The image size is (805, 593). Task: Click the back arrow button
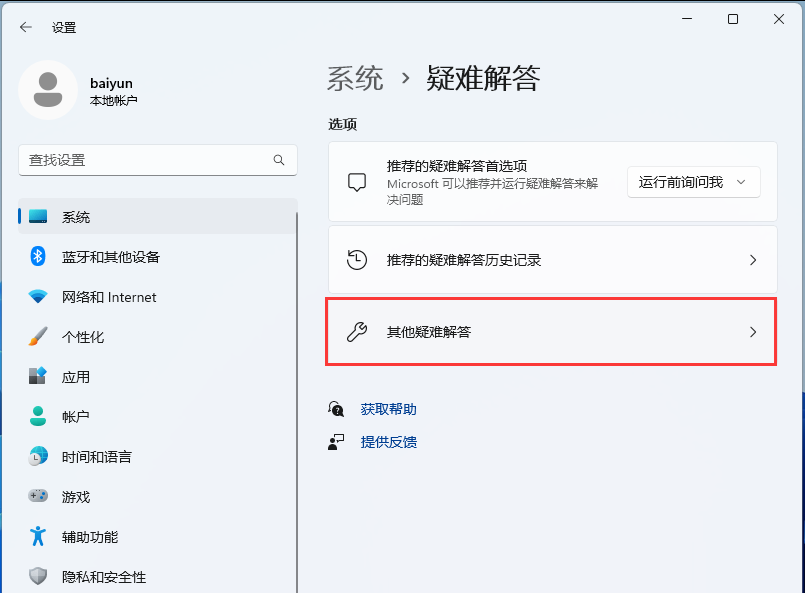point(25,27)
